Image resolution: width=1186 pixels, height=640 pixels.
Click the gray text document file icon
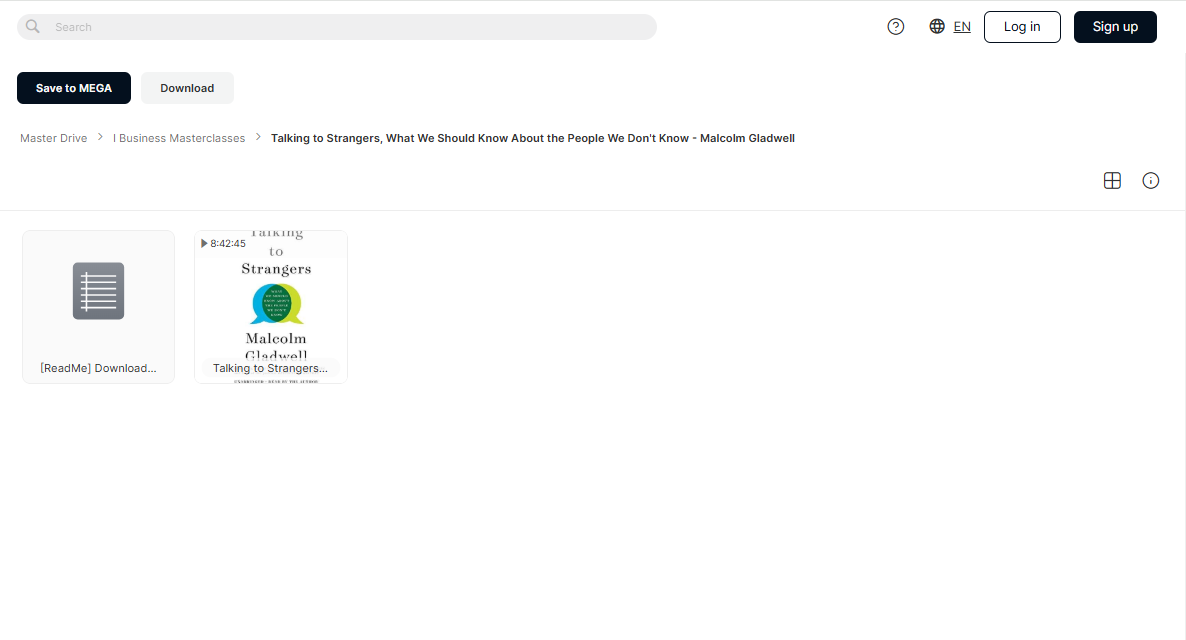coord(98,290)
